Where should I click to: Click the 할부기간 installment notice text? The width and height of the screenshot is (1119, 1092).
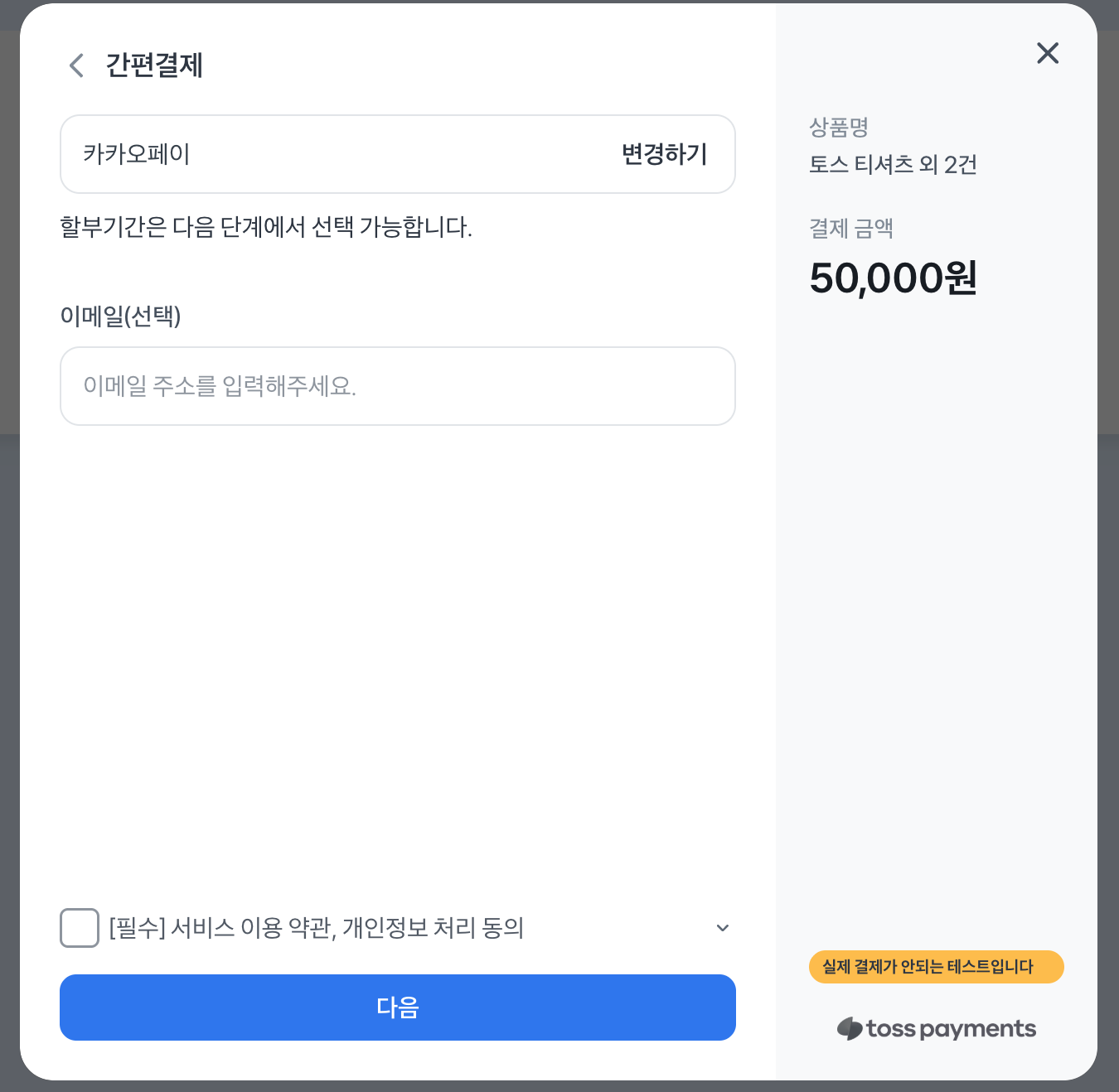coord(266,227)
